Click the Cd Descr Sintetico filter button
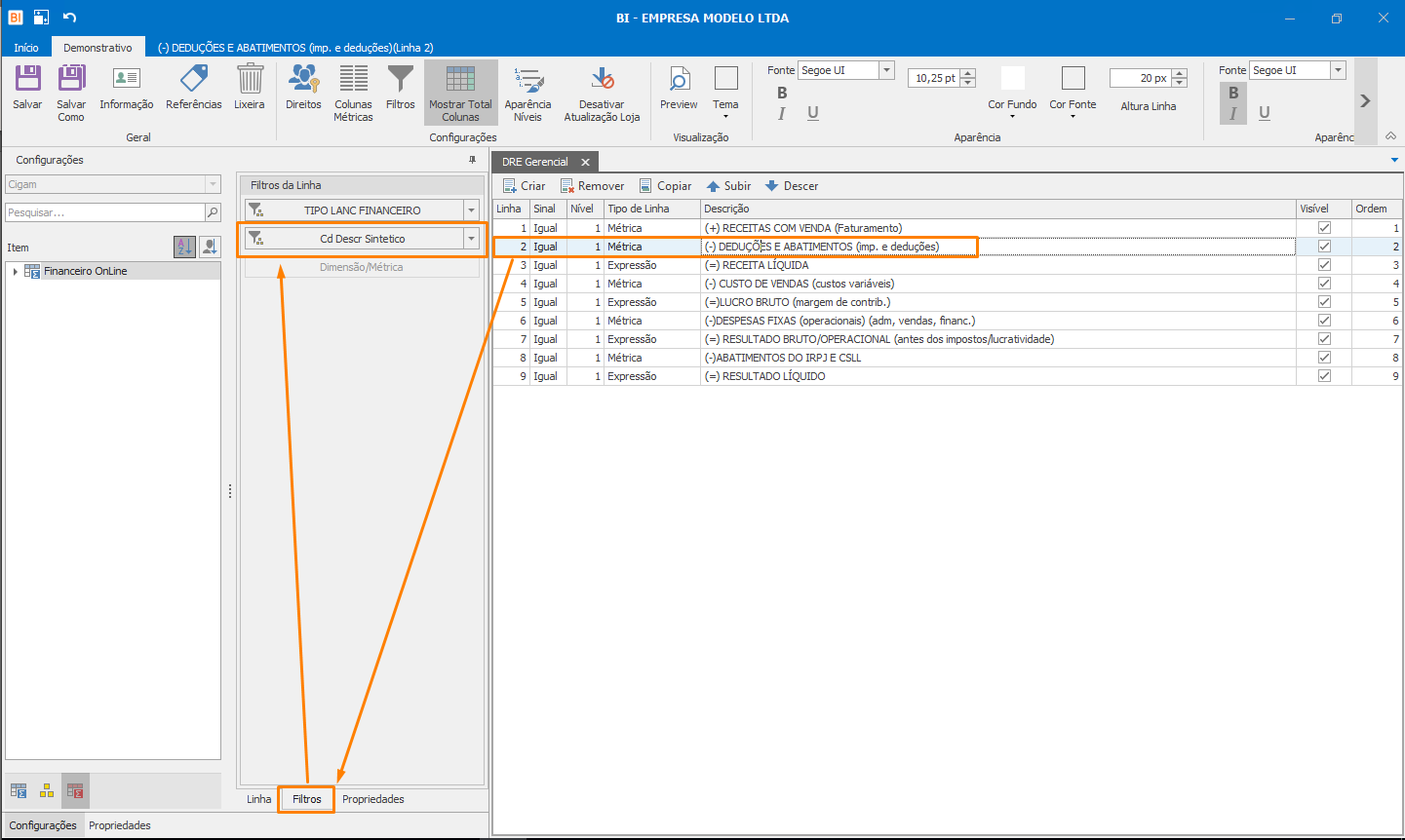1405x840 pixels. pyautogui.click(x=354, y=239)
